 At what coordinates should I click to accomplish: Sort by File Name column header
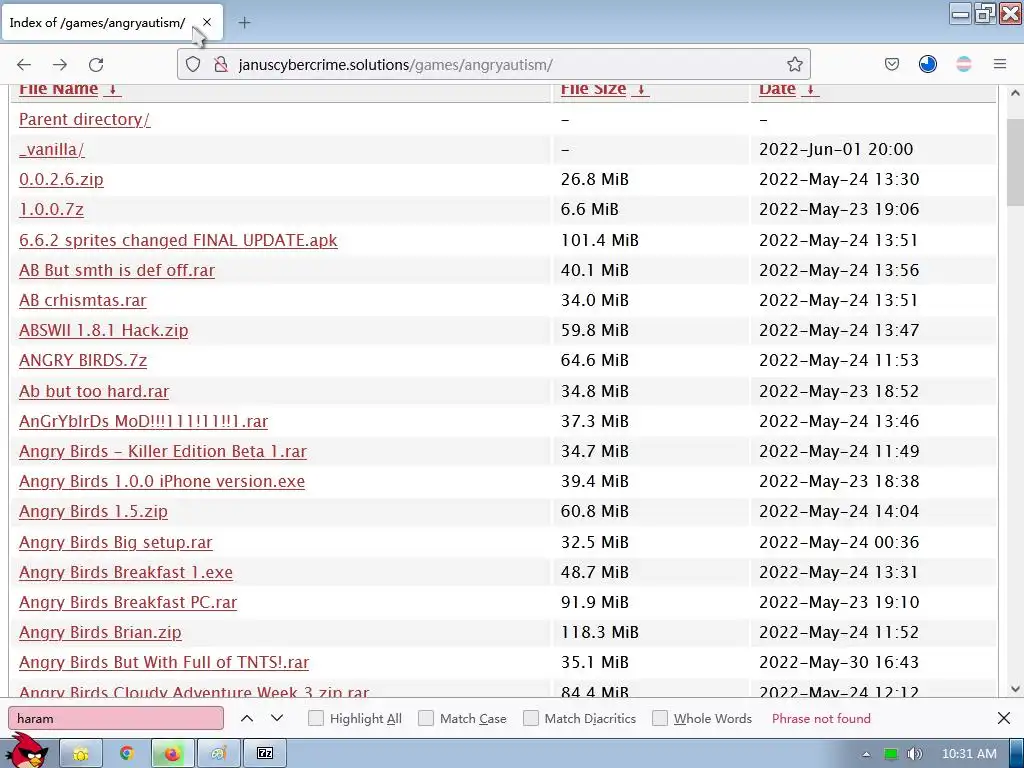click(x=59, y=89)
